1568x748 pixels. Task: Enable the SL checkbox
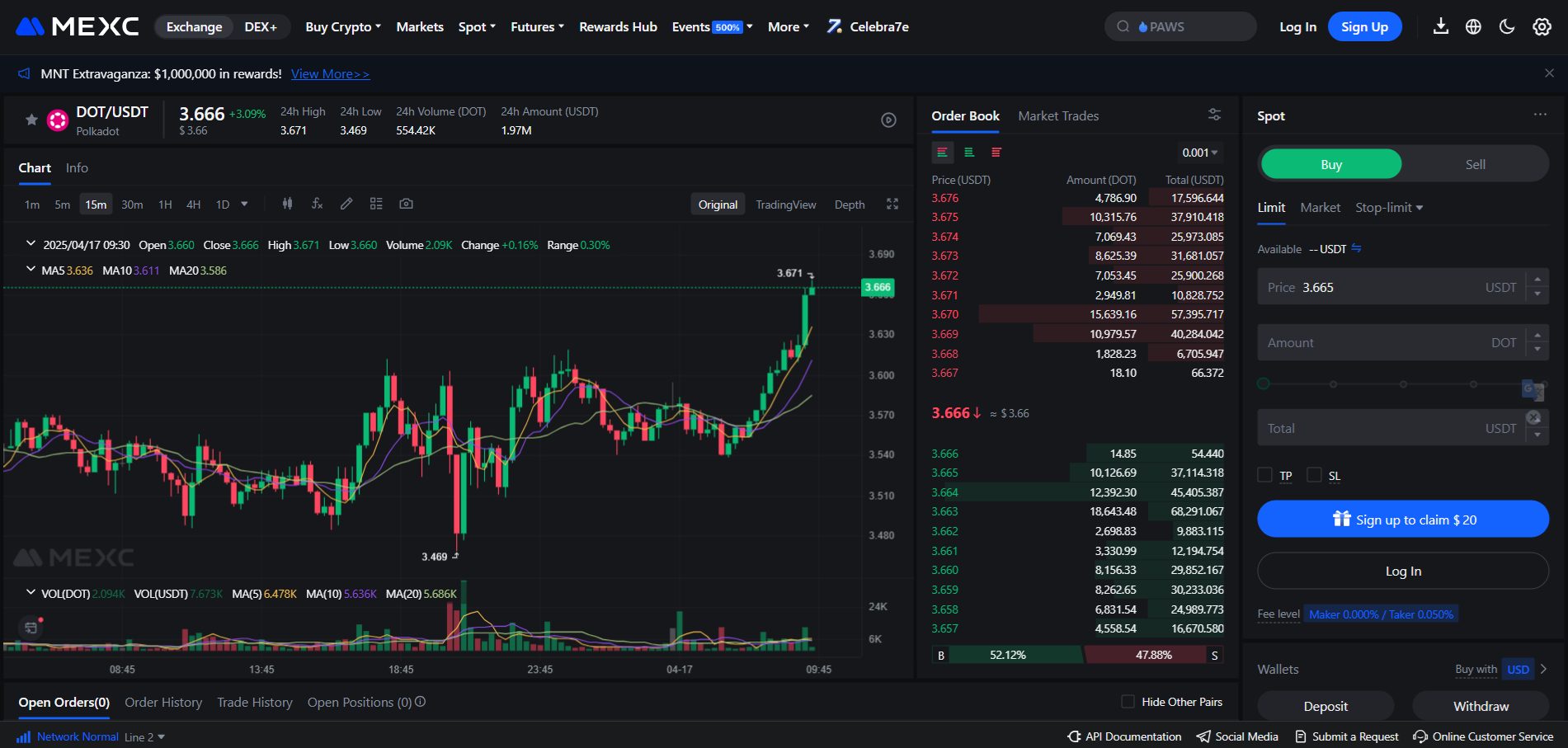click(x=1315, y=475)
